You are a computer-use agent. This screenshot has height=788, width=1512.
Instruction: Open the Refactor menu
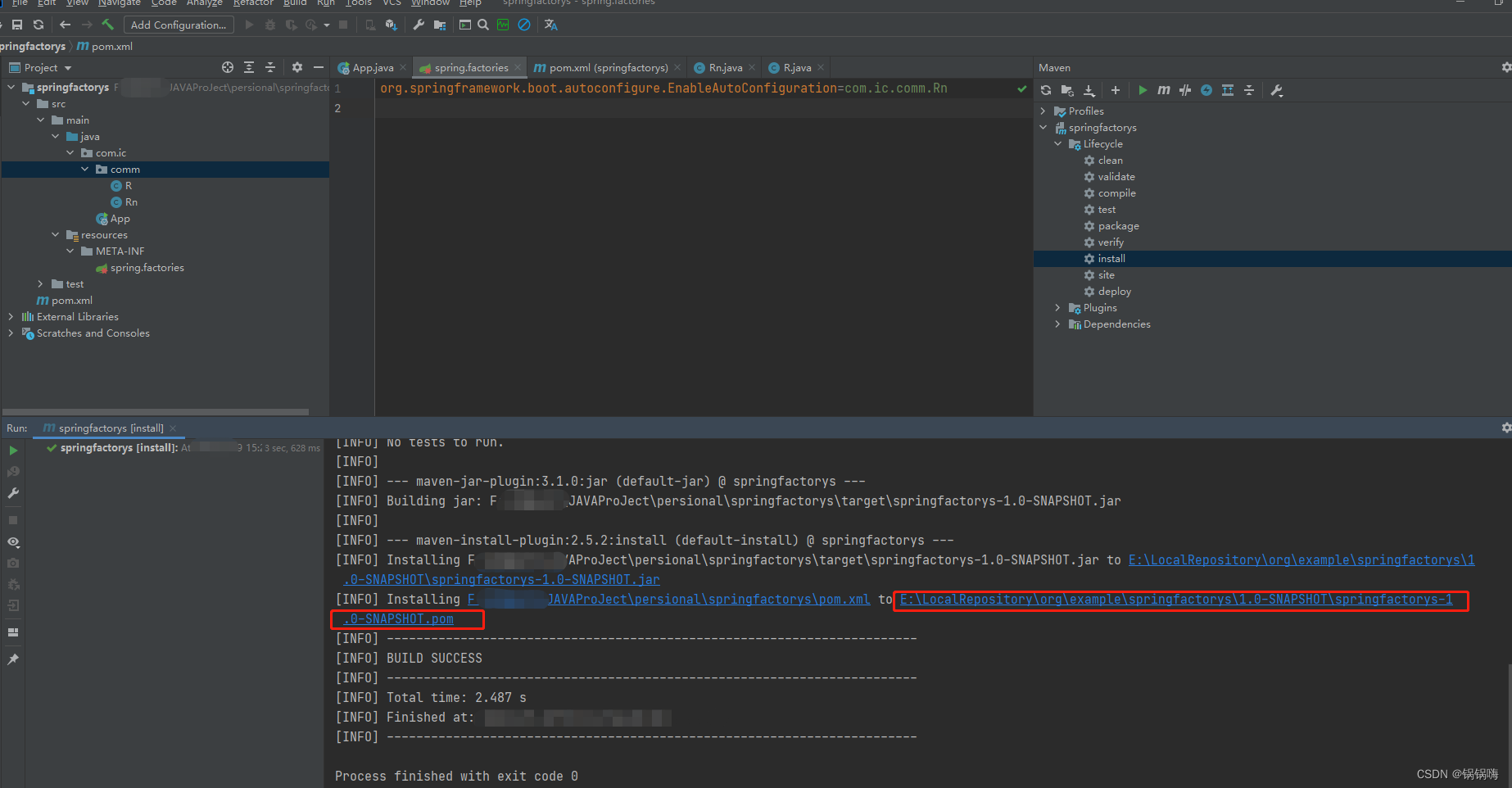(x=253, y=3)
